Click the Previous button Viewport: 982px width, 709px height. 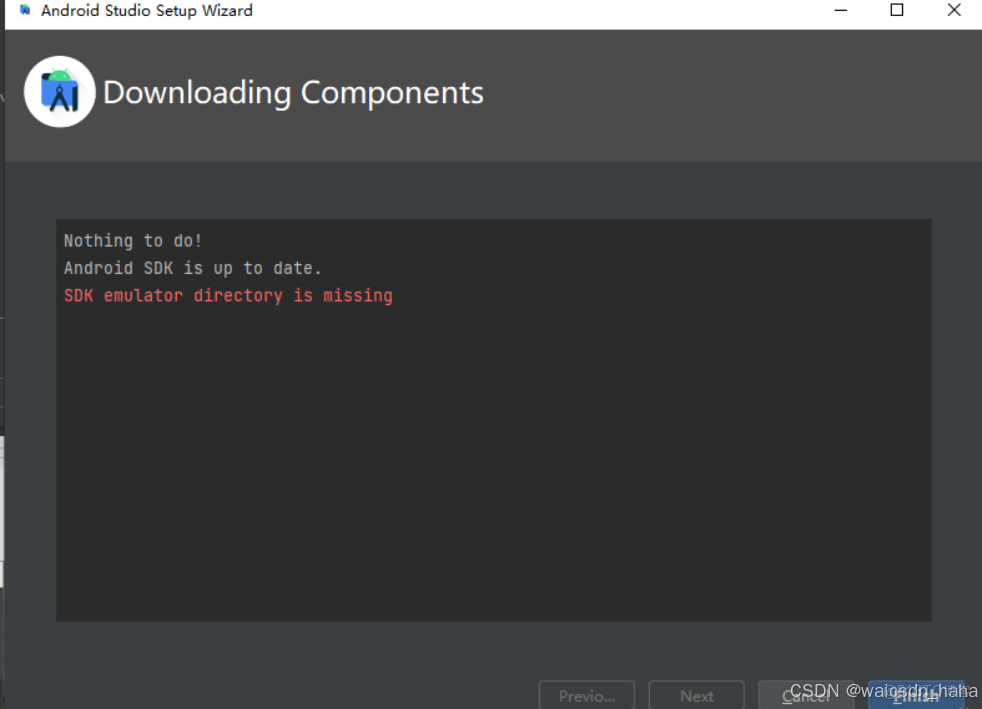586,694
